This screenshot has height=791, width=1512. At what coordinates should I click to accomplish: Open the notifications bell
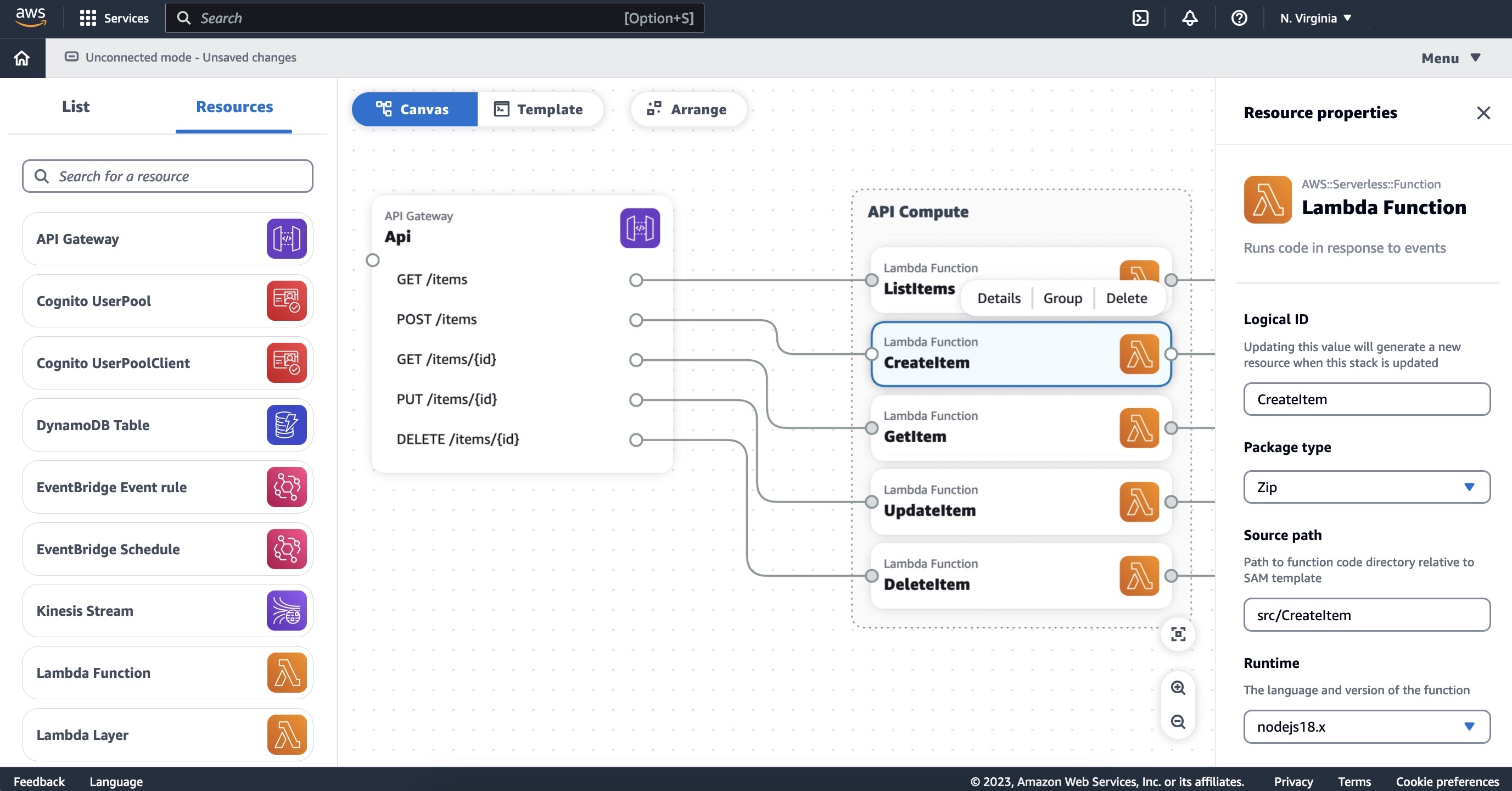(x=1189, y=18)
